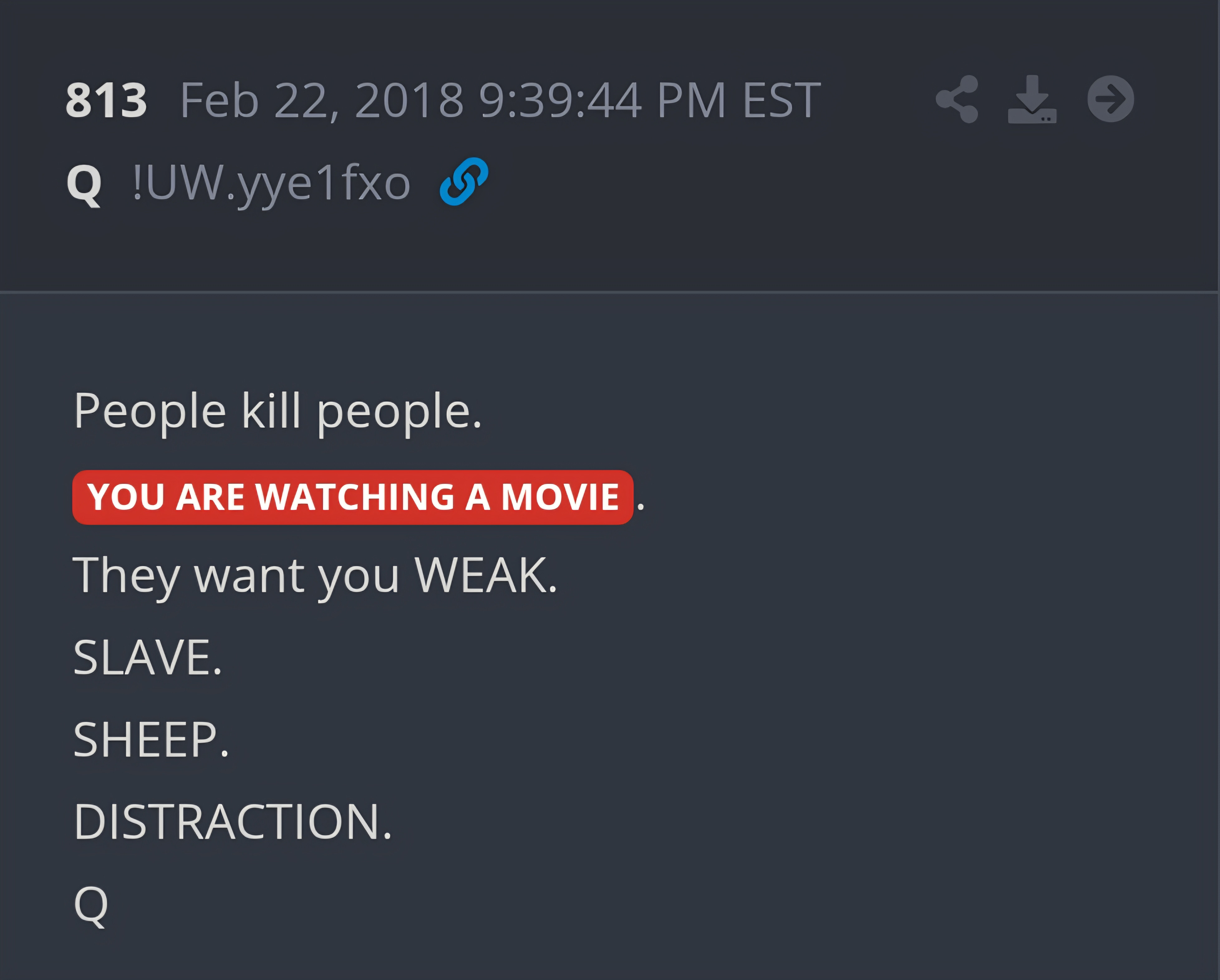The image size is (1220, 980).
Task: Select post number 813
Action: click(106, 100)
